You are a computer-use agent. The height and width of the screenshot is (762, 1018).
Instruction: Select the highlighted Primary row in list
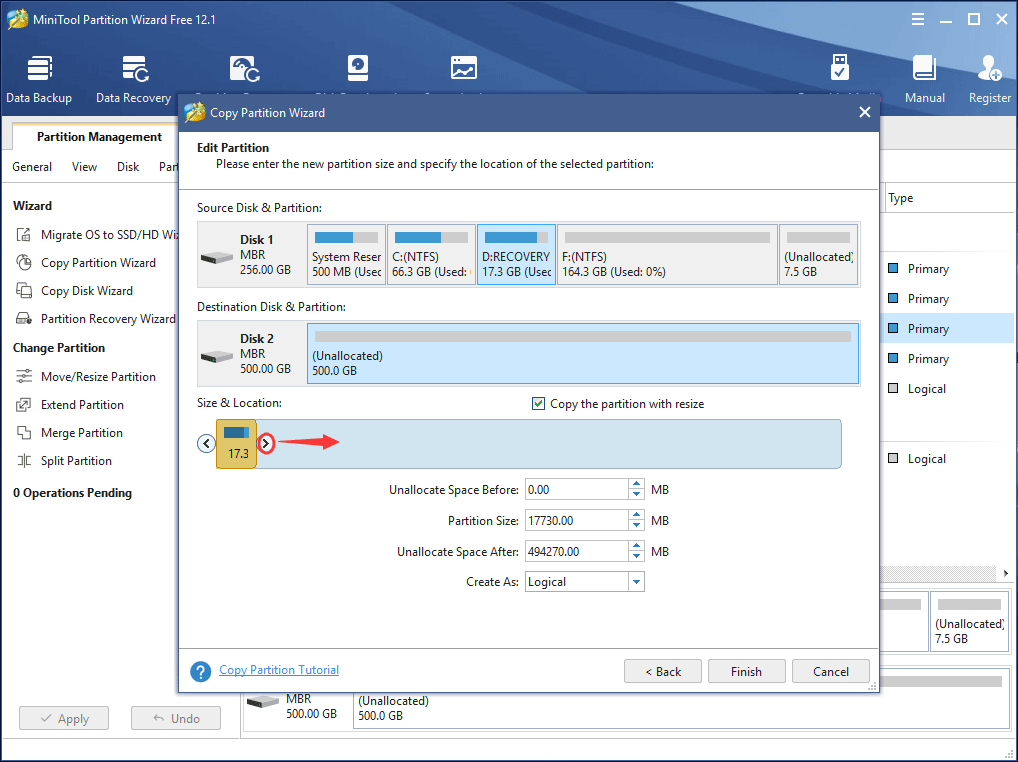[949, 328]
